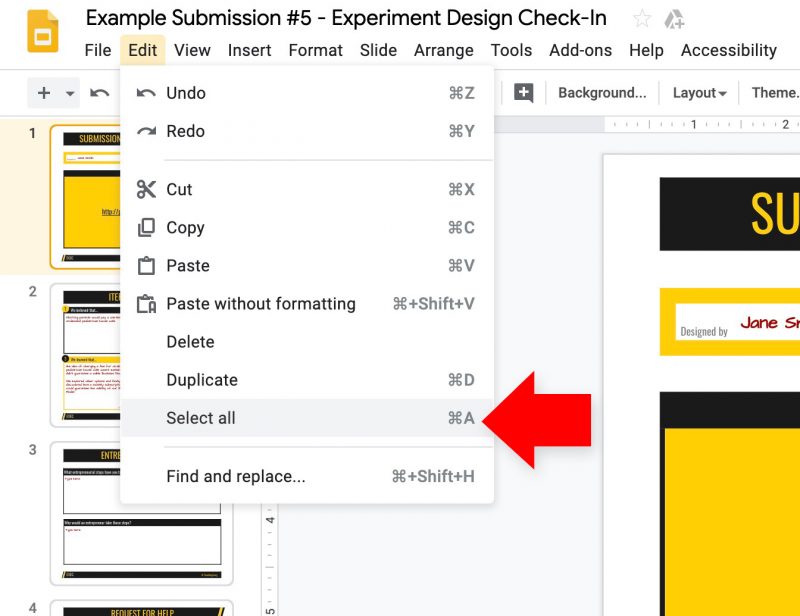Viewport: 800px width, 616px height.
Task: Expand the new slide dropdown arrow
Action: point(70,93)
